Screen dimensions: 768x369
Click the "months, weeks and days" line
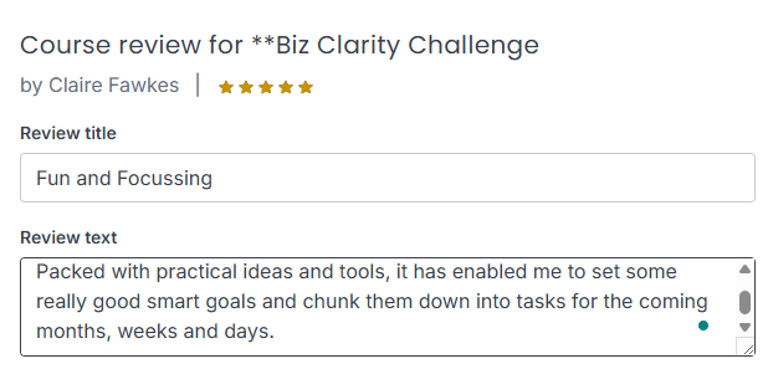155,332
